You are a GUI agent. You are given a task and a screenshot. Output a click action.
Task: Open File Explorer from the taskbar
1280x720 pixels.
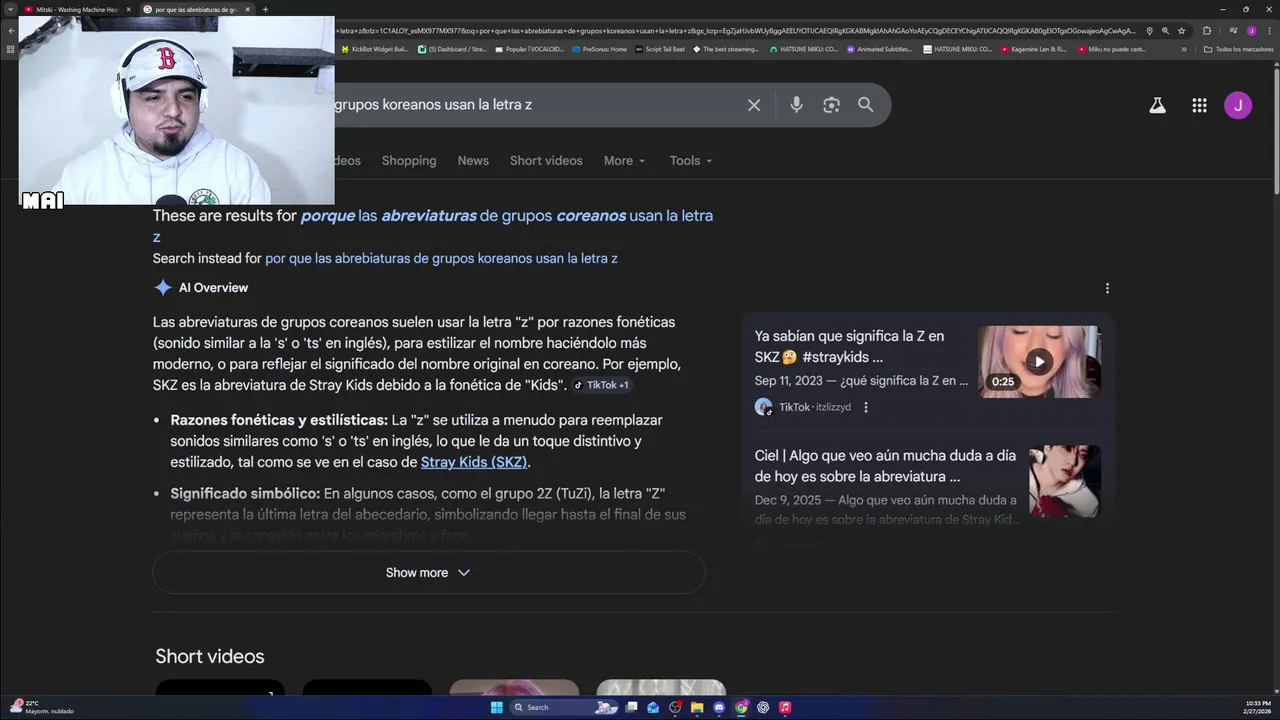[697, 707]
